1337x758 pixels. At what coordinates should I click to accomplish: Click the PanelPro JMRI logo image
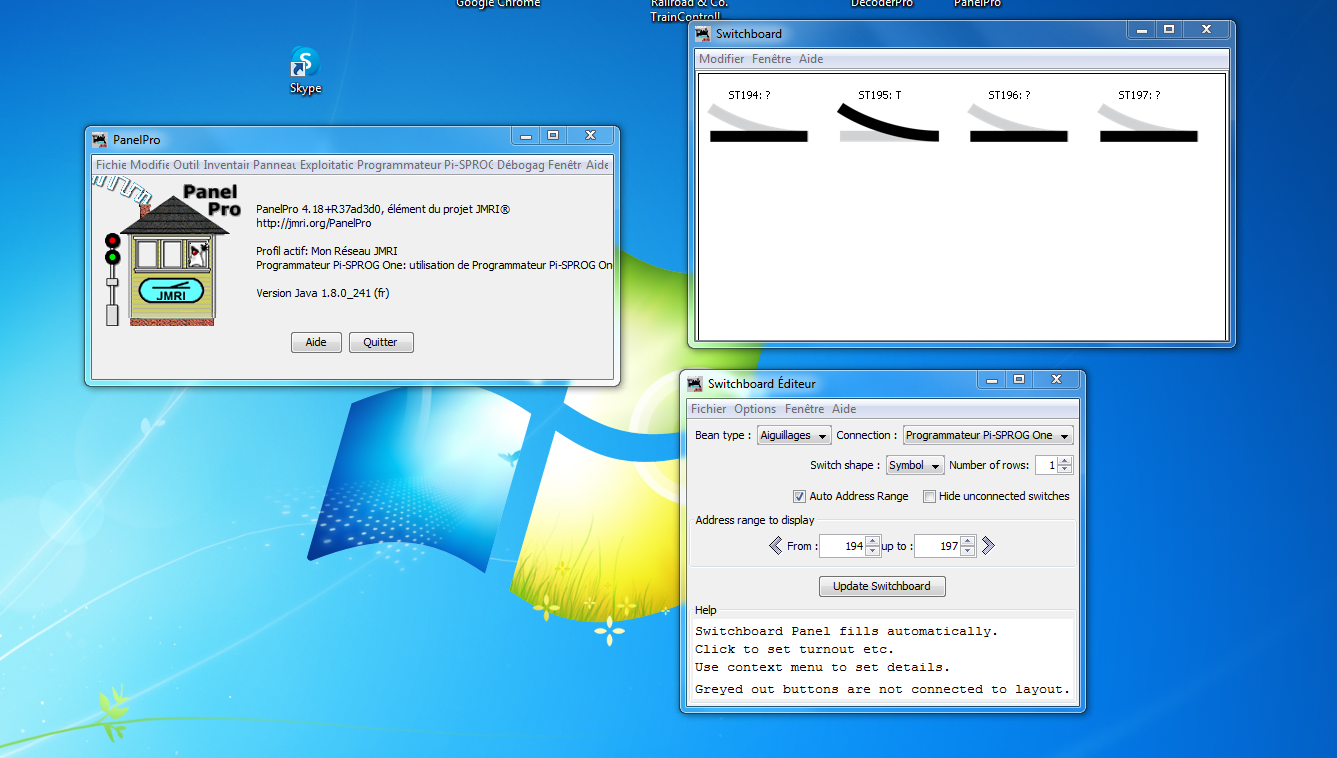point(169,251)
